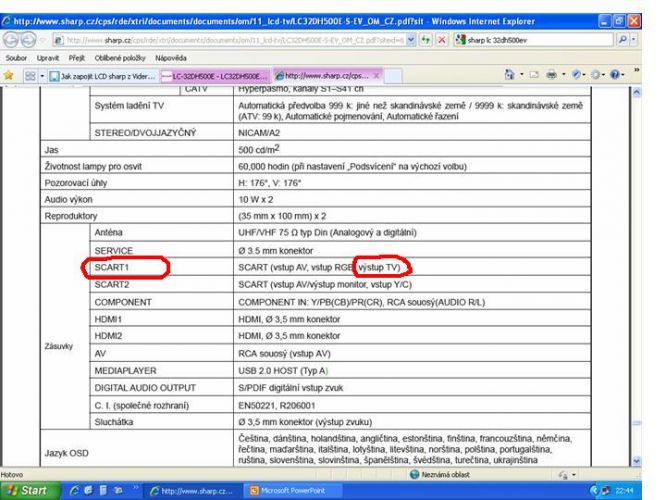Click the HDMI1 row label
The image size is (666, 500).
coord(108,319)
